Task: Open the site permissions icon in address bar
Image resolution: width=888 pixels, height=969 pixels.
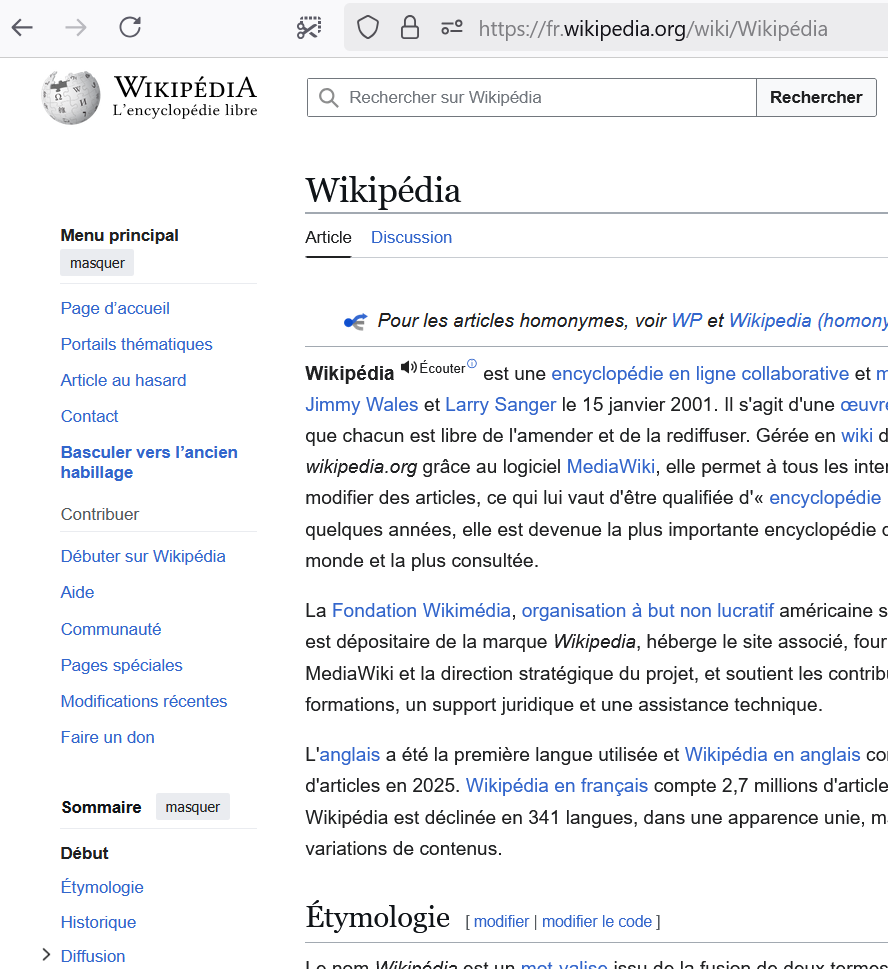Action: click(x=452, y=28)
